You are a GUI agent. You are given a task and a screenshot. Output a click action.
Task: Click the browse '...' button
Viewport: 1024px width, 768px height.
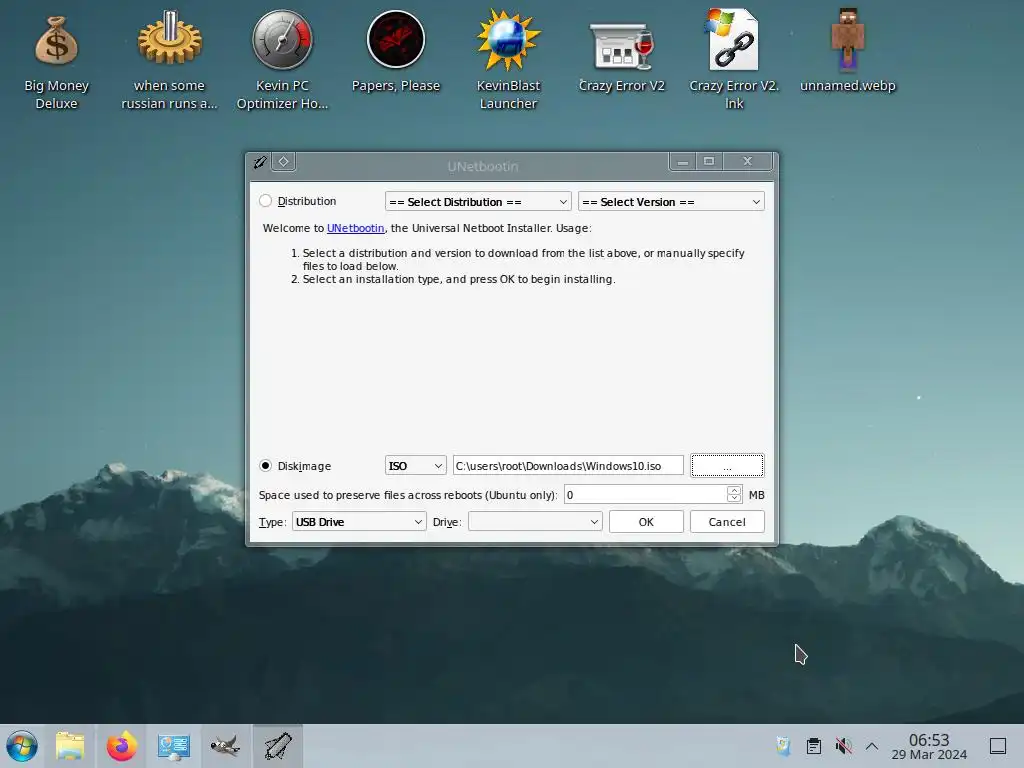point(727,466)
